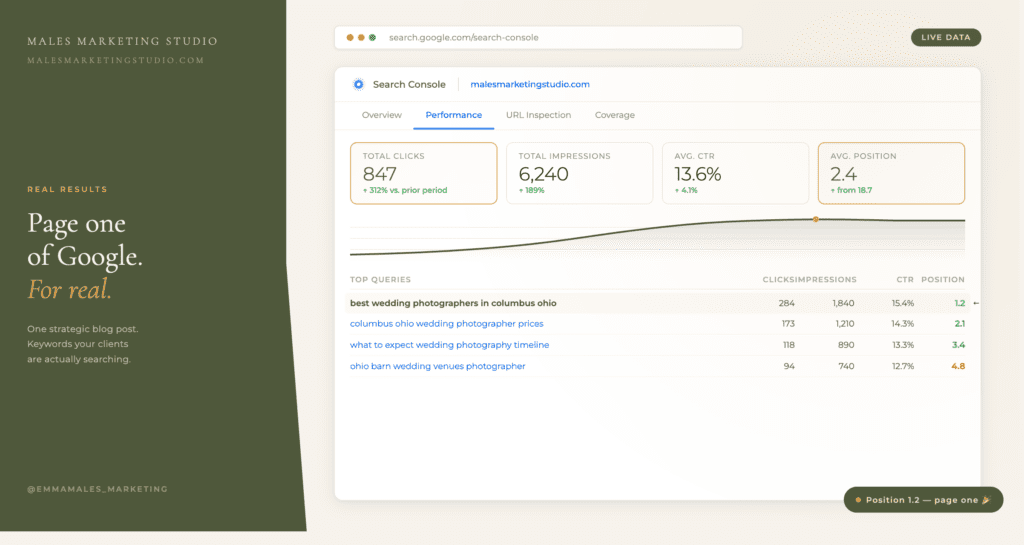Click position value 4.8 in table
The width and height of the screenshot is (1024, 545).
(x=958, y=366)
